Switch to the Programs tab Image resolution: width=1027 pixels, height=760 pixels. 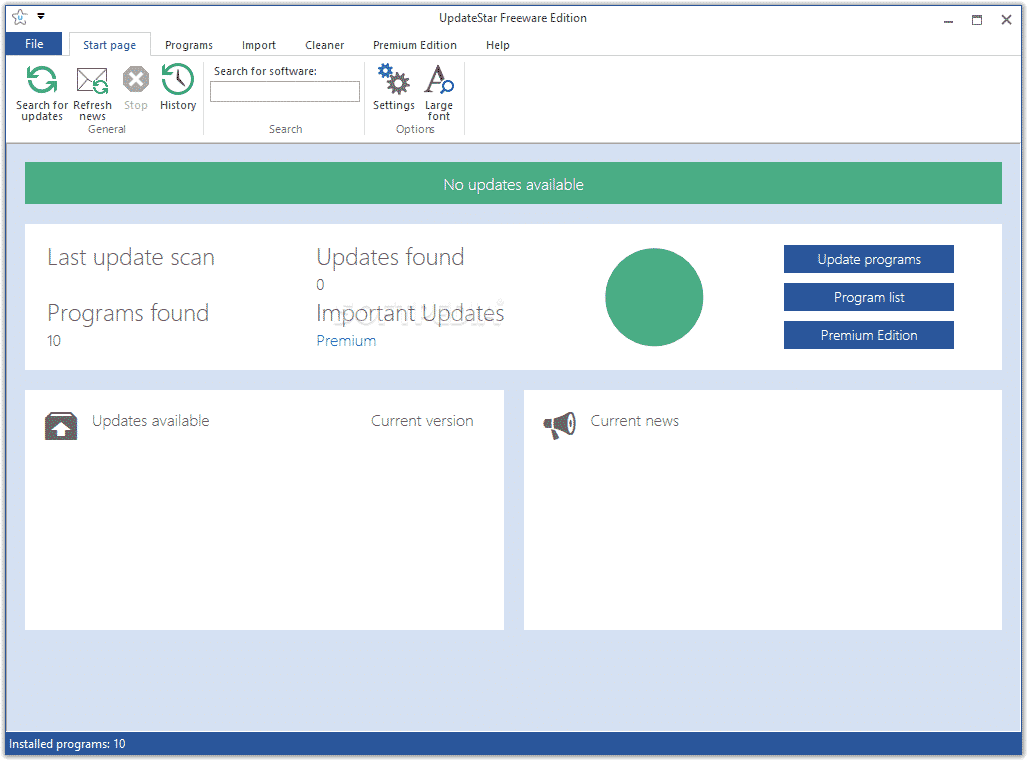pos(189,45)
